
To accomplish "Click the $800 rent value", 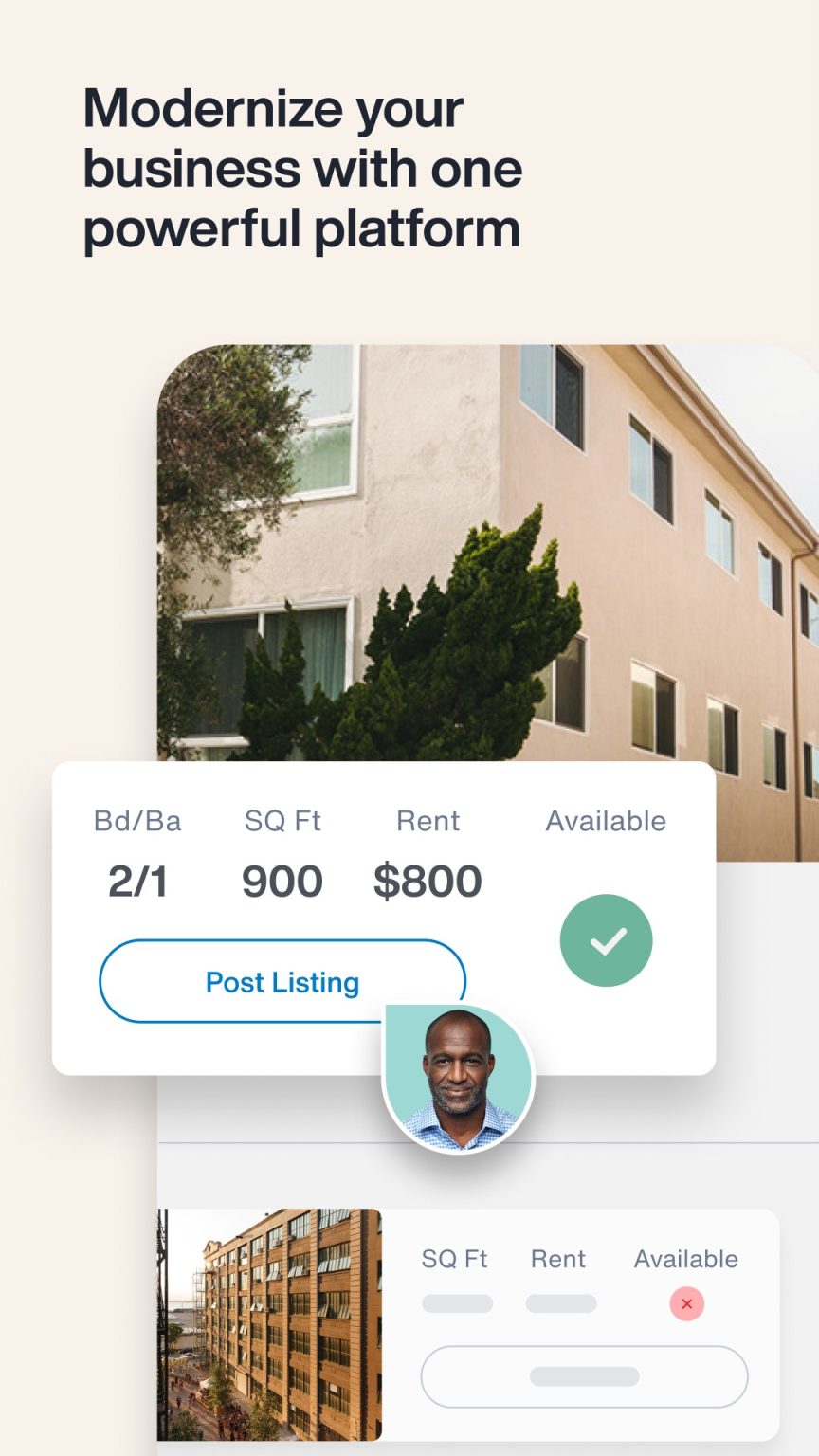I will [x=428, y=880].
